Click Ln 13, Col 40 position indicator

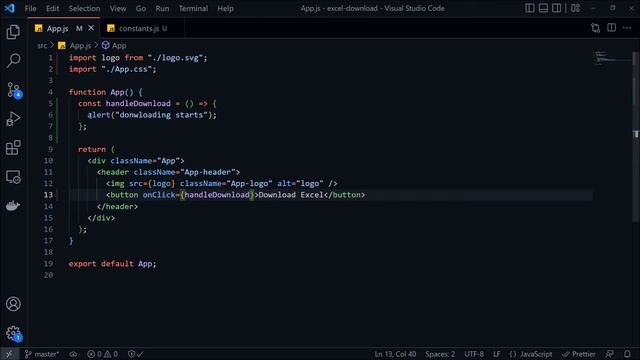[395, 354]
